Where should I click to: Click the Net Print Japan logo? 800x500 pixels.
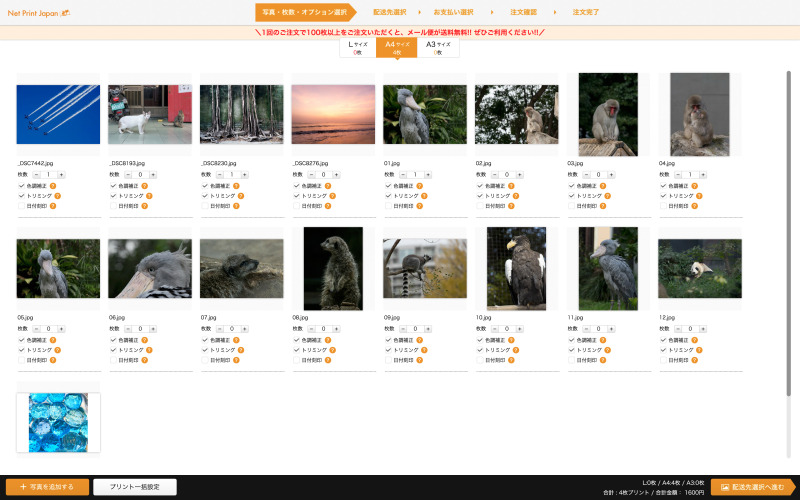(x=39, y=13)
